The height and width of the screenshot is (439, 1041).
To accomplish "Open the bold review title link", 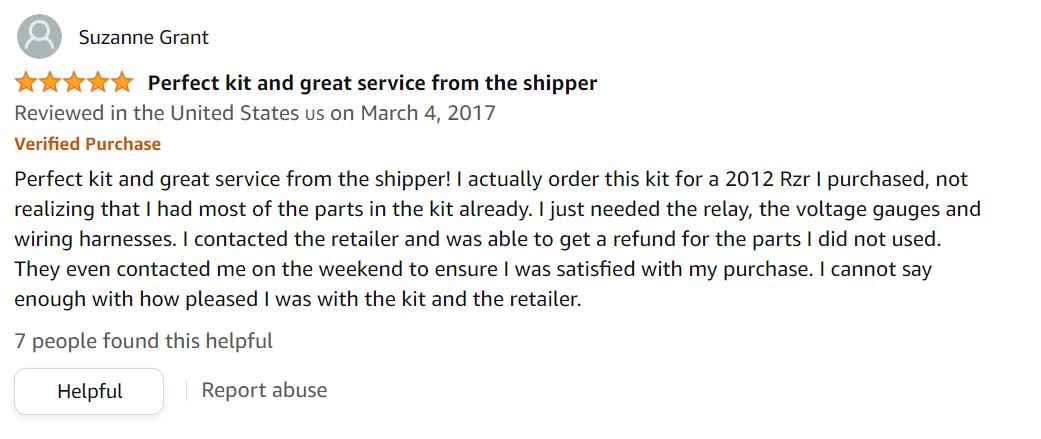I will click(372, 83).
